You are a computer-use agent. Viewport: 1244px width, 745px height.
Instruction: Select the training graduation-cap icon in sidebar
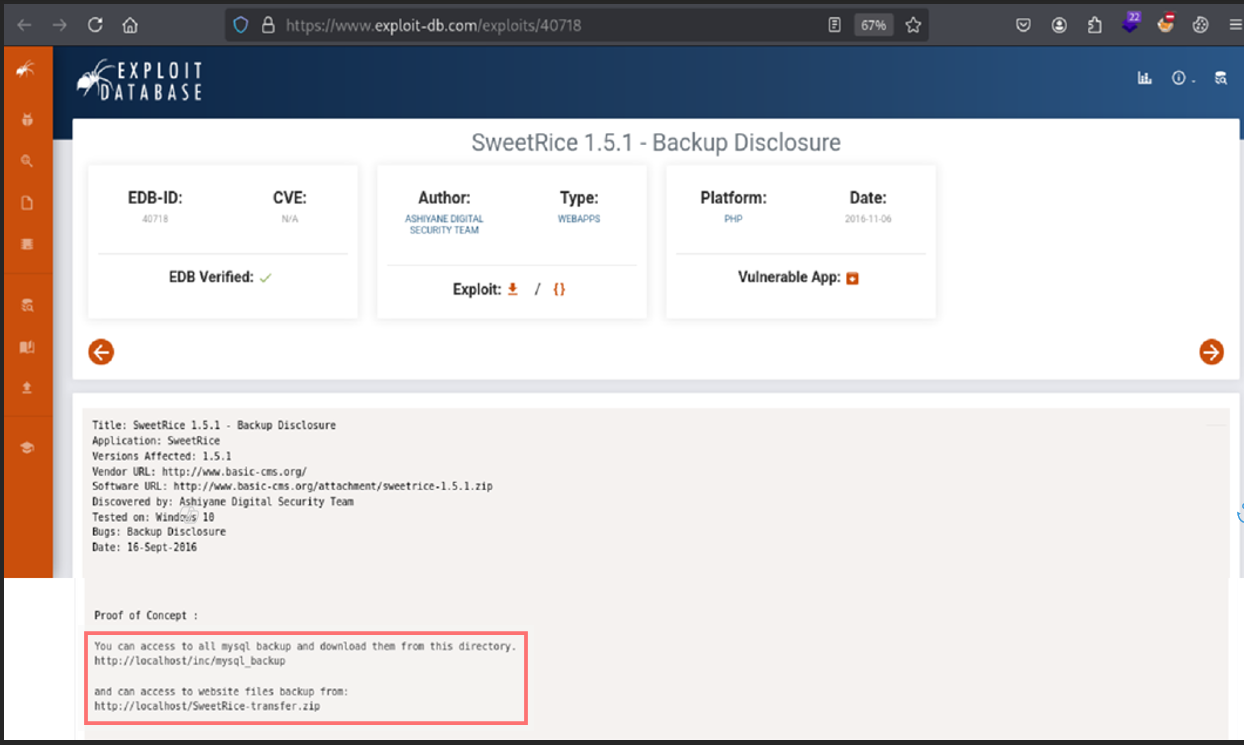[27, 447]
